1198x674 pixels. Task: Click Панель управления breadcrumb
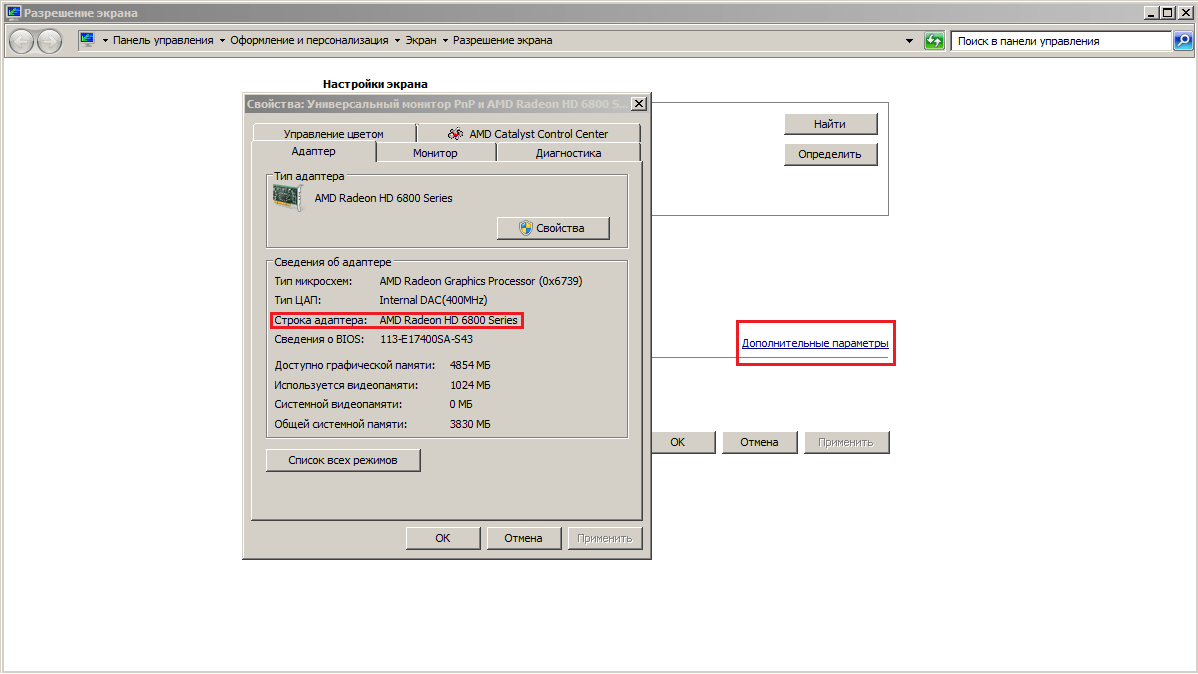click(x=164, y=41)
